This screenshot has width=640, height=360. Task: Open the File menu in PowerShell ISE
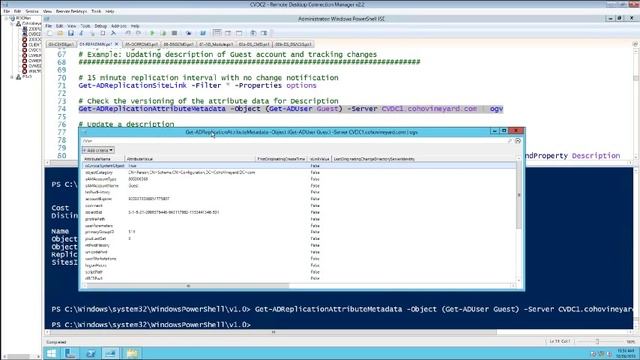49,26
